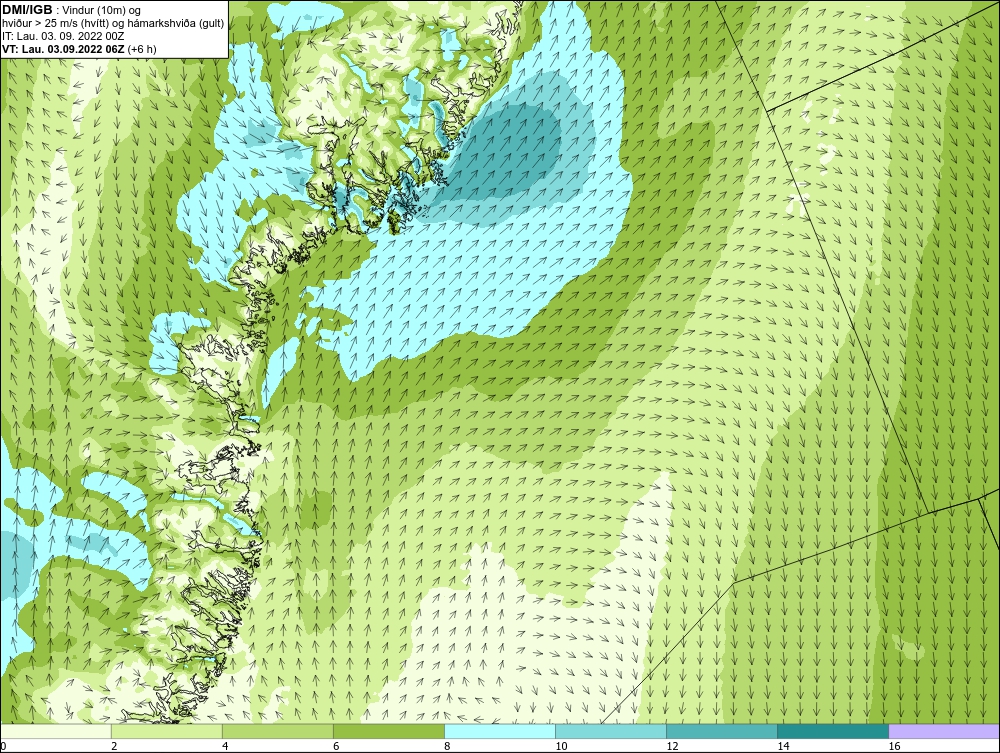Click the legend label '4'
Screen dimensions: 1000x753
pos(226,747)
